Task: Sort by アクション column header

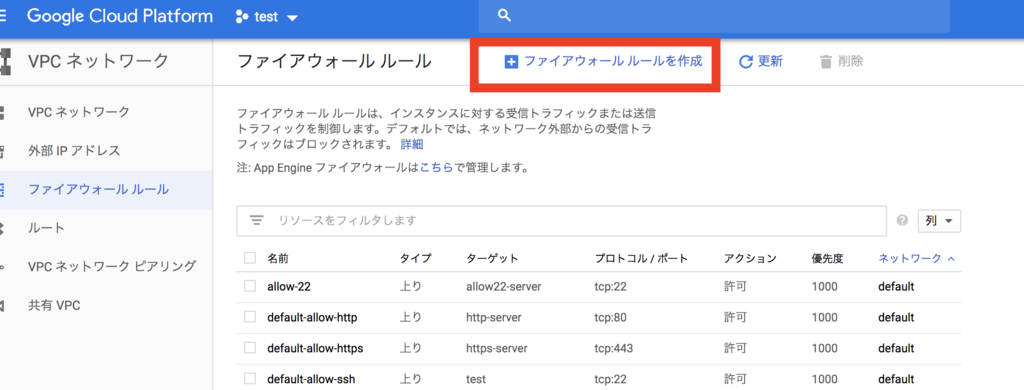Action: [750, 259]
